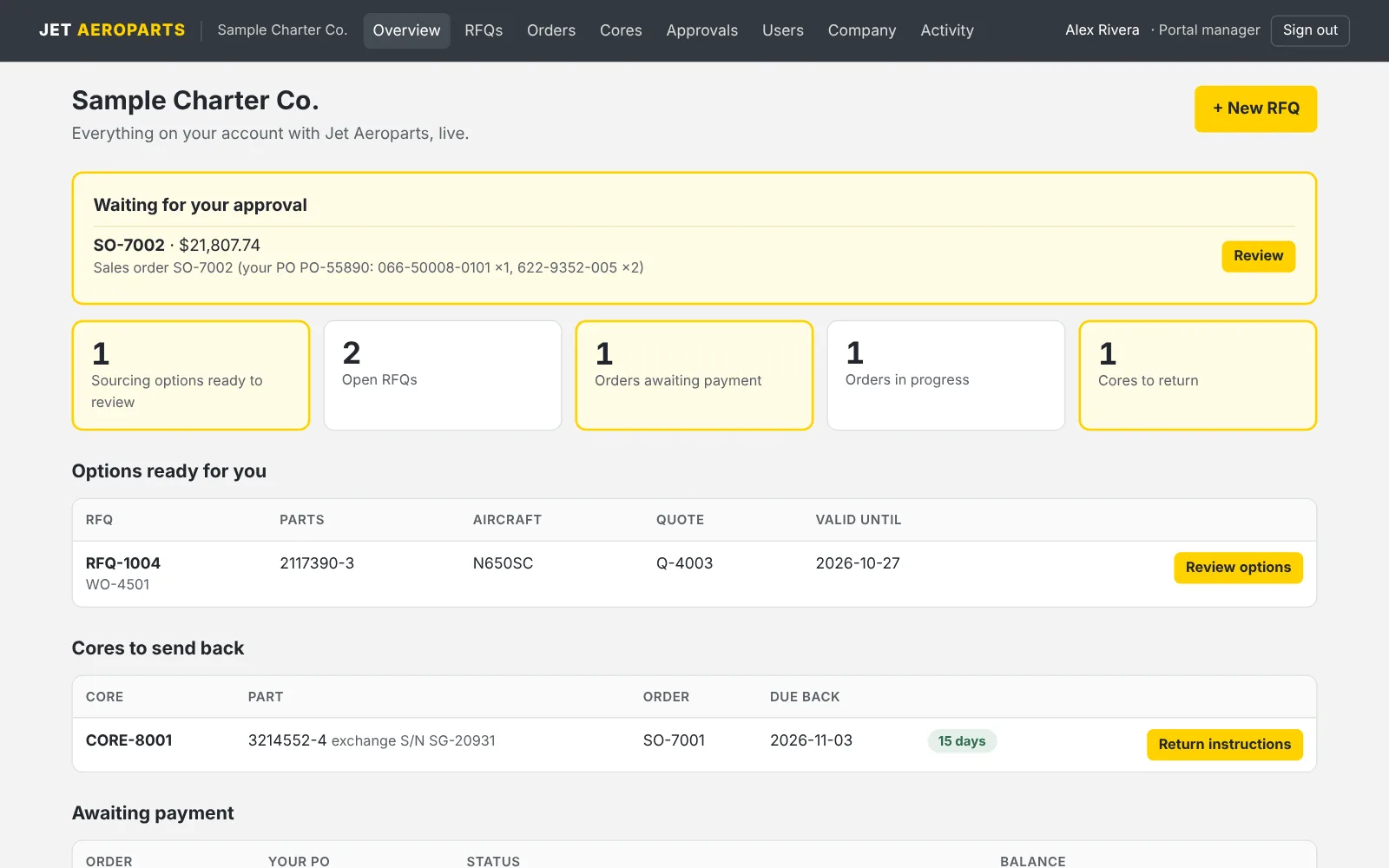Click Review options for RFQ-1004
The height and width of the screenshot is (868, 1389).
point(1238,568)
